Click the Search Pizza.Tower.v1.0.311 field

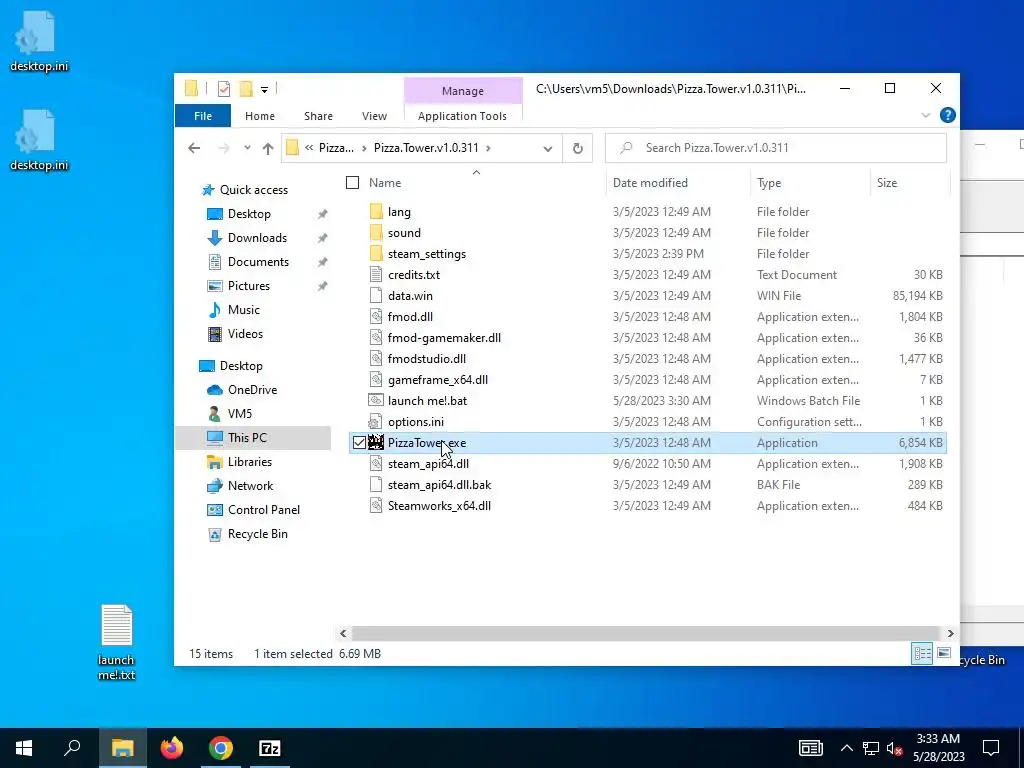[776, 148]
